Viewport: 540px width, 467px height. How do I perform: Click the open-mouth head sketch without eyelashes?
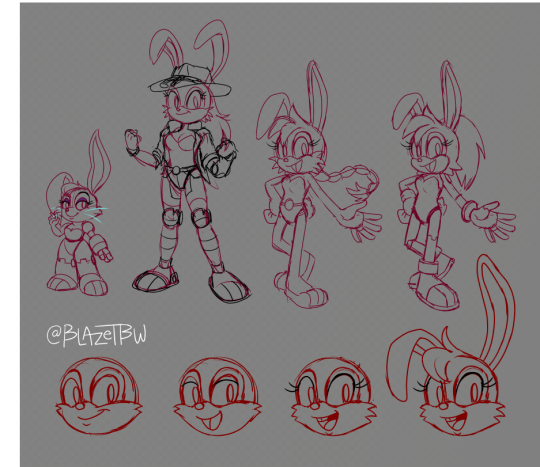pyautogui.click(x=217, y=396)
